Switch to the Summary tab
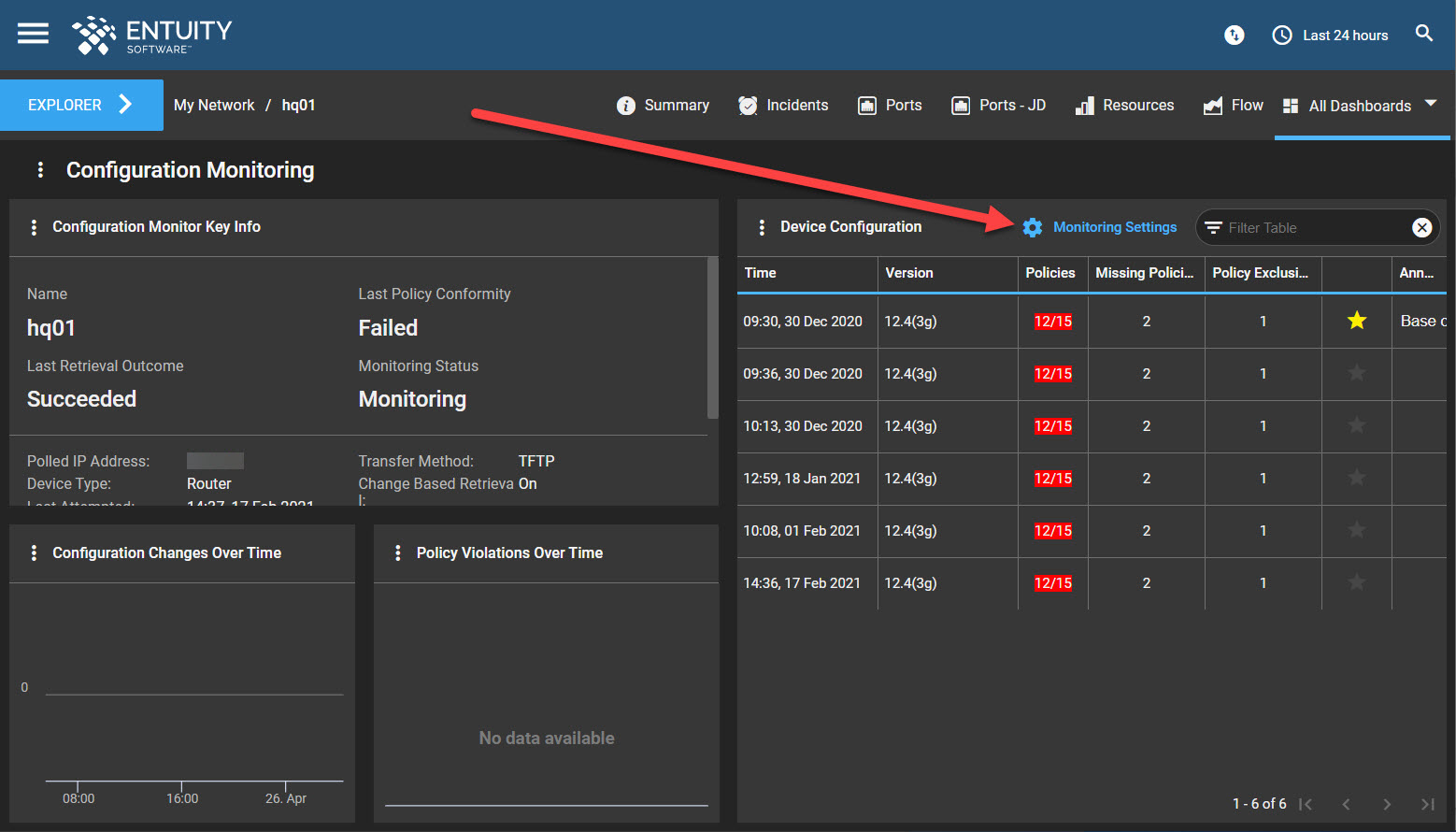Viewport: 1456px width, 832px height. pos(664,106)
